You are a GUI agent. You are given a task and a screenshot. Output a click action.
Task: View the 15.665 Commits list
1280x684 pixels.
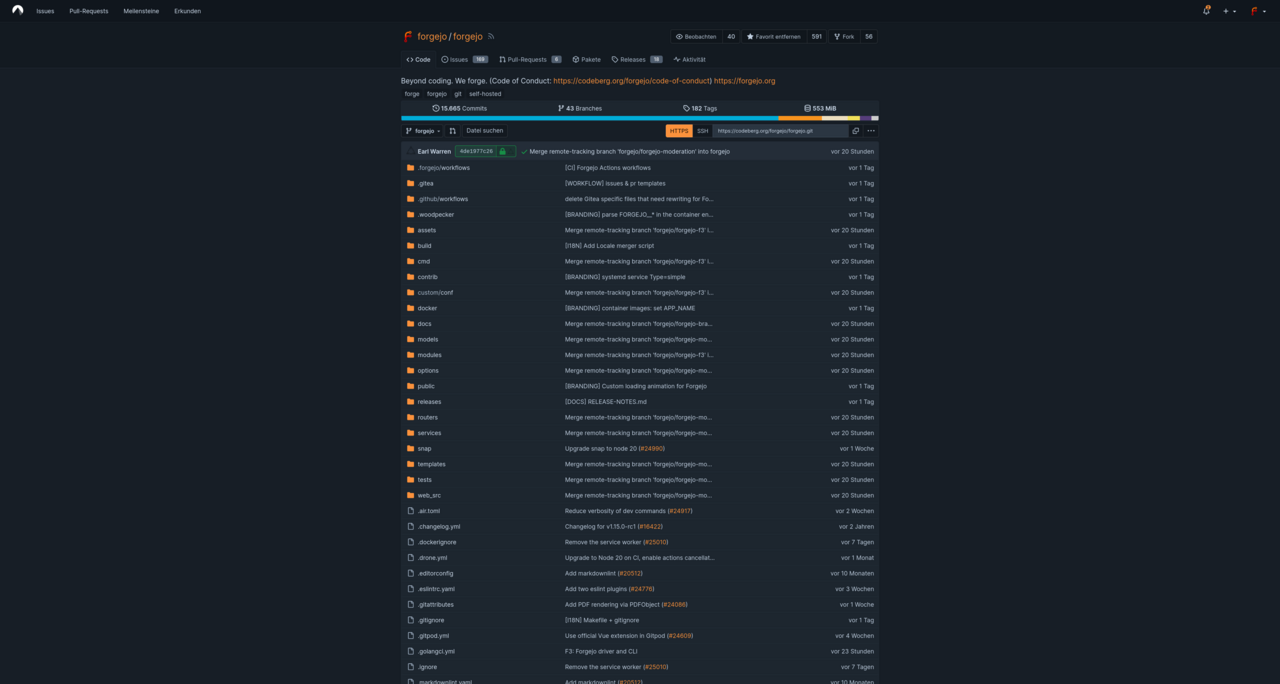(x=460, y=108)
